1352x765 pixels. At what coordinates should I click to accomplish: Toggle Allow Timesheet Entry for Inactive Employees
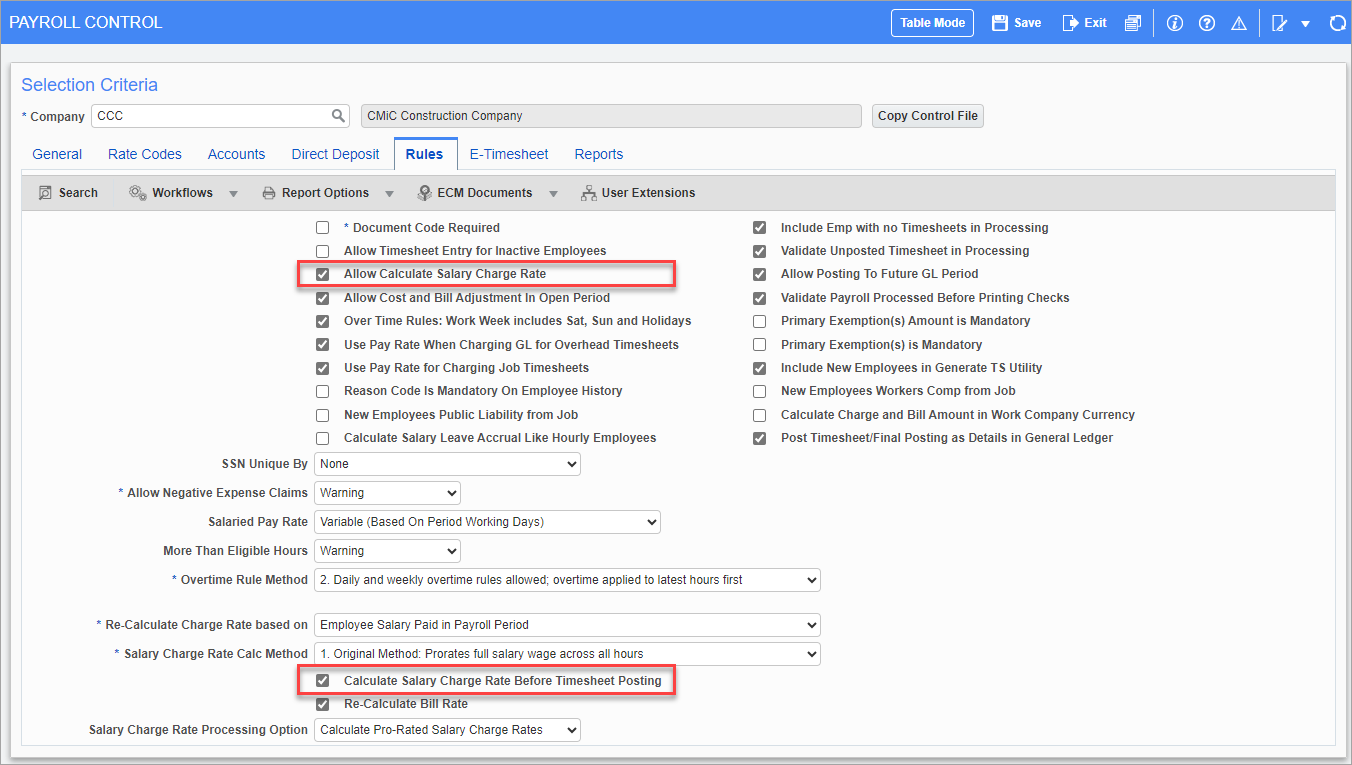coord(322,251)
